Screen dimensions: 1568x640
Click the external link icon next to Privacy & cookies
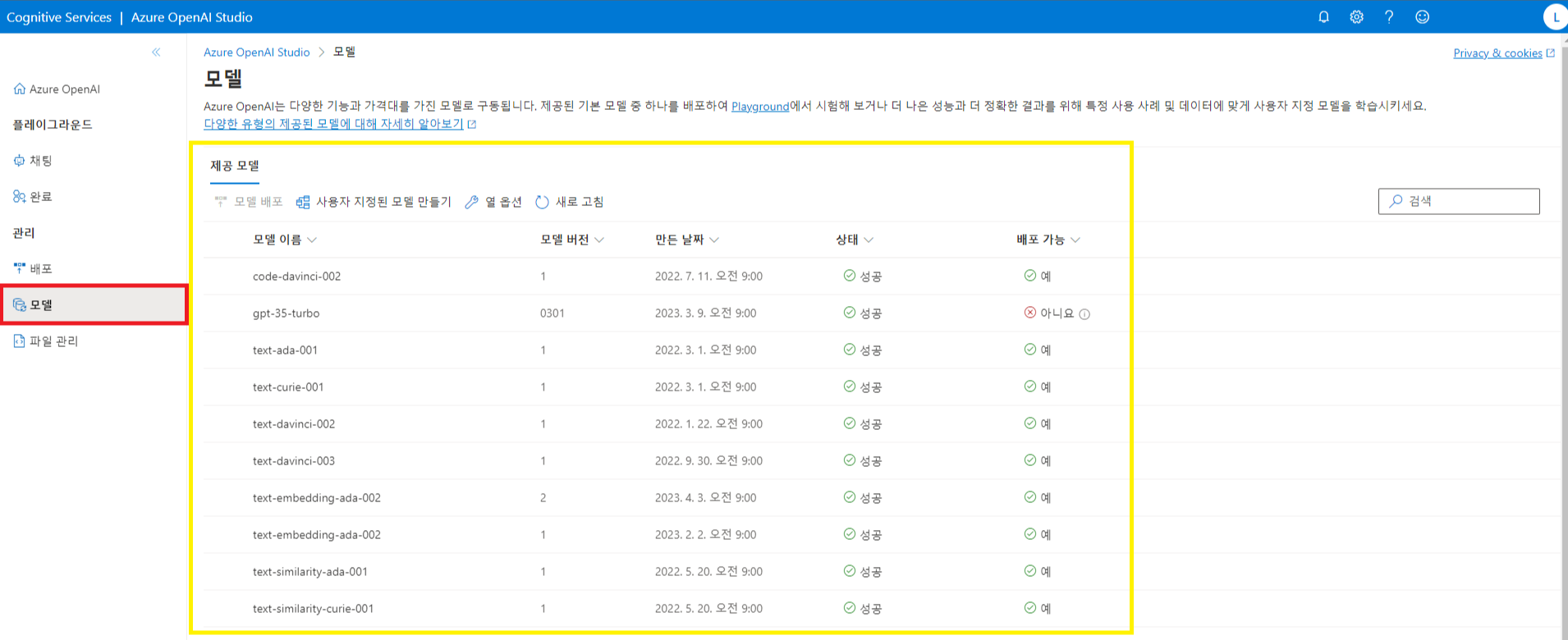tap(1550, 53)
